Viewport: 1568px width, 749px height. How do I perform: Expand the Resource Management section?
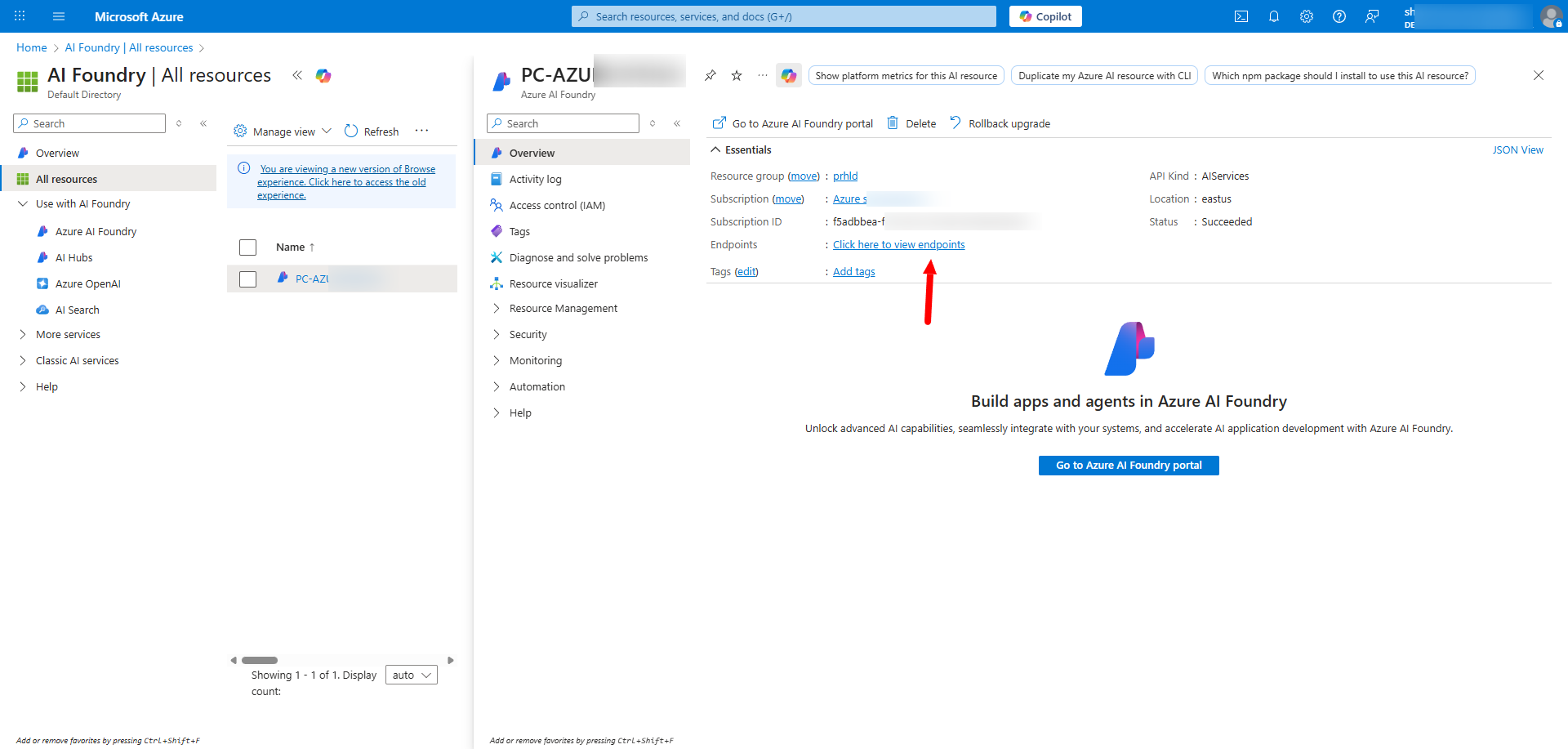(563, 309)
